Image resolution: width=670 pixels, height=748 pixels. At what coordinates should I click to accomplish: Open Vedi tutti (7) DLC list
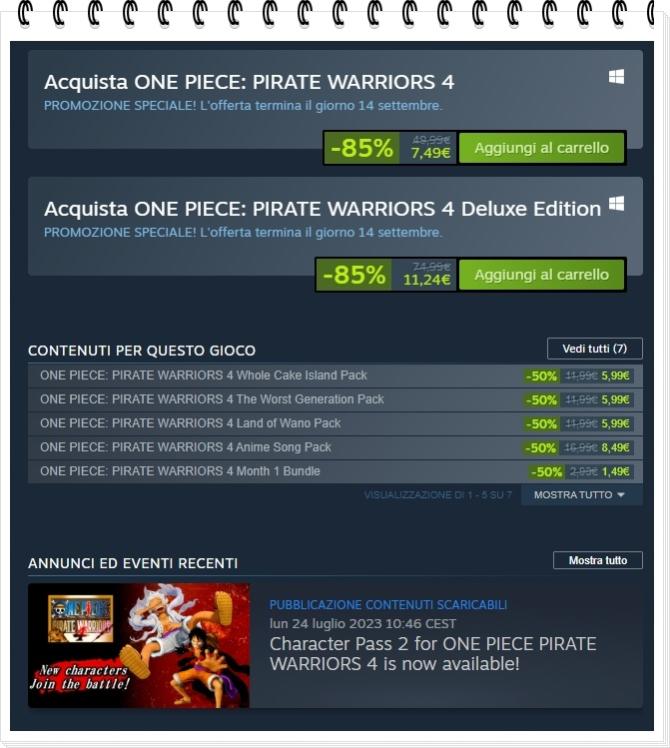(x=595, y=349)
